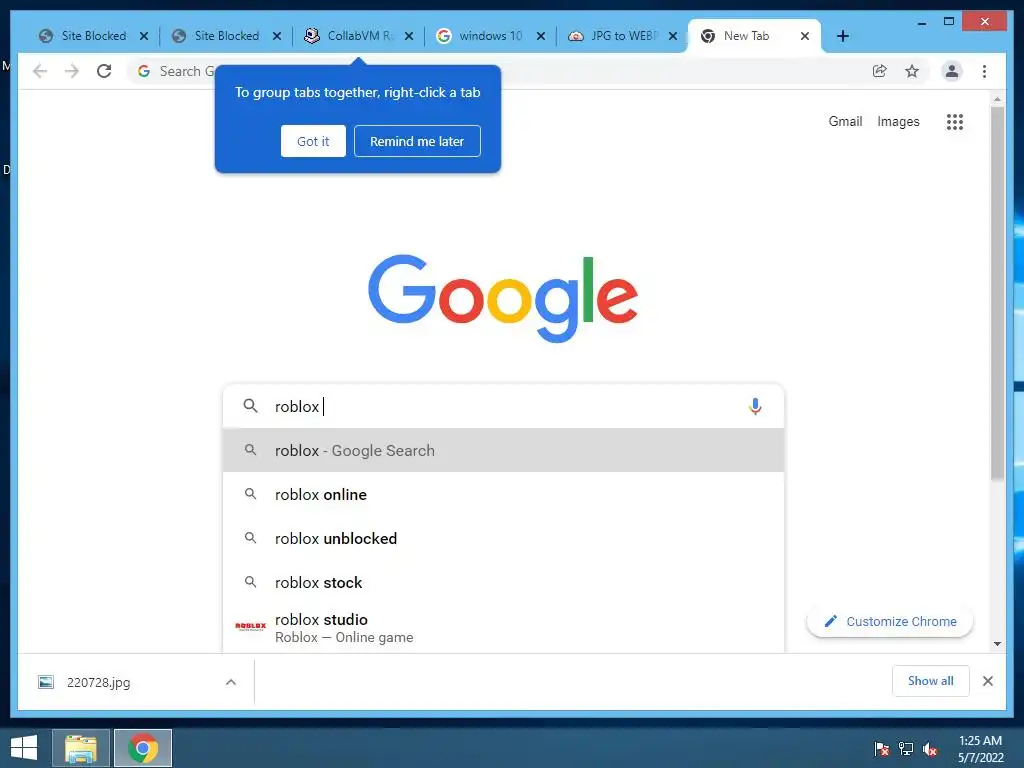Minimize the Chrome window
The width and height of the screenshot is (1024, 768).
921,22
